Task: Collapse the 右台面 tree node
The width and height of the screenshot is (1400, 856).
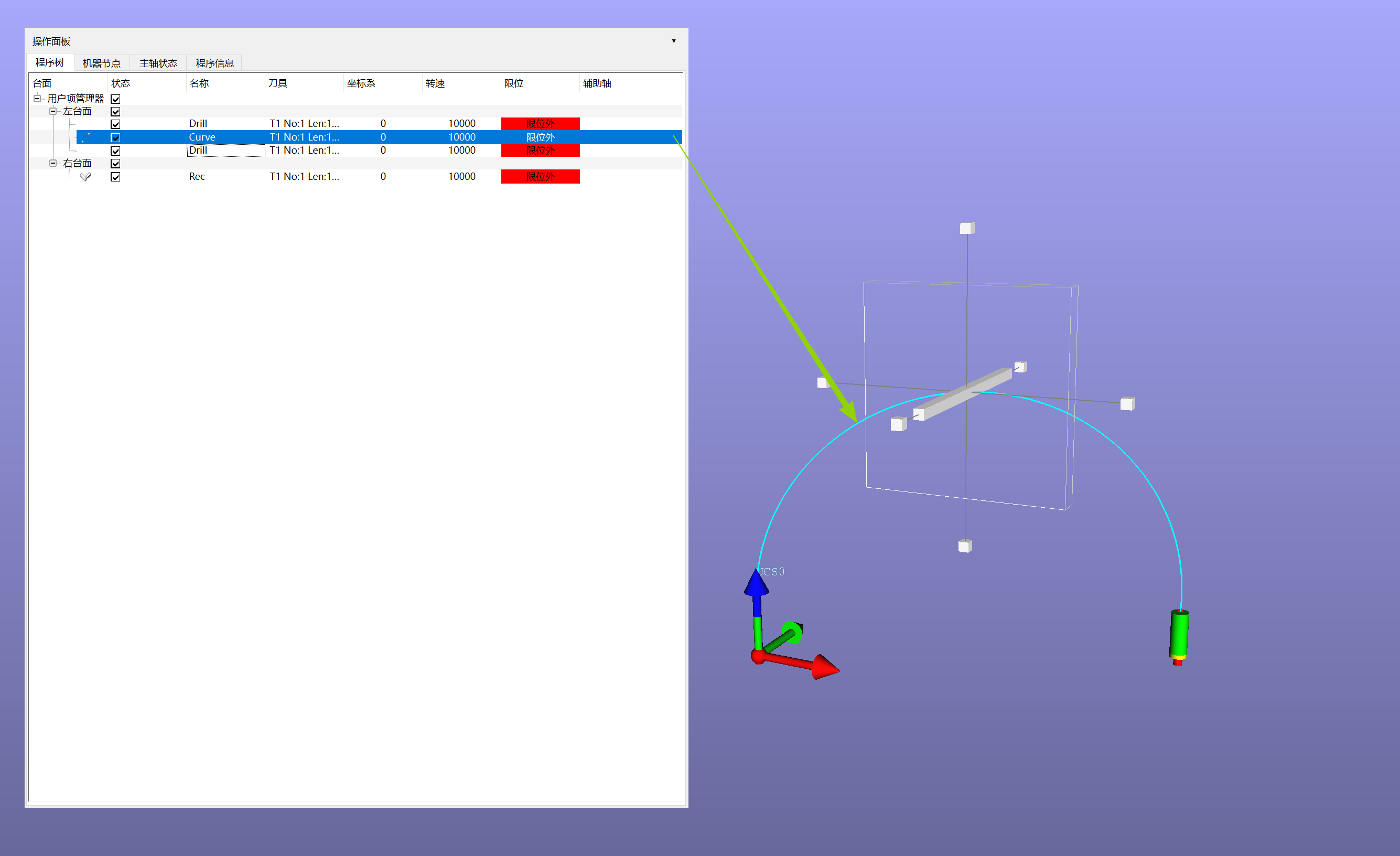Action: [x=53, y=163]
